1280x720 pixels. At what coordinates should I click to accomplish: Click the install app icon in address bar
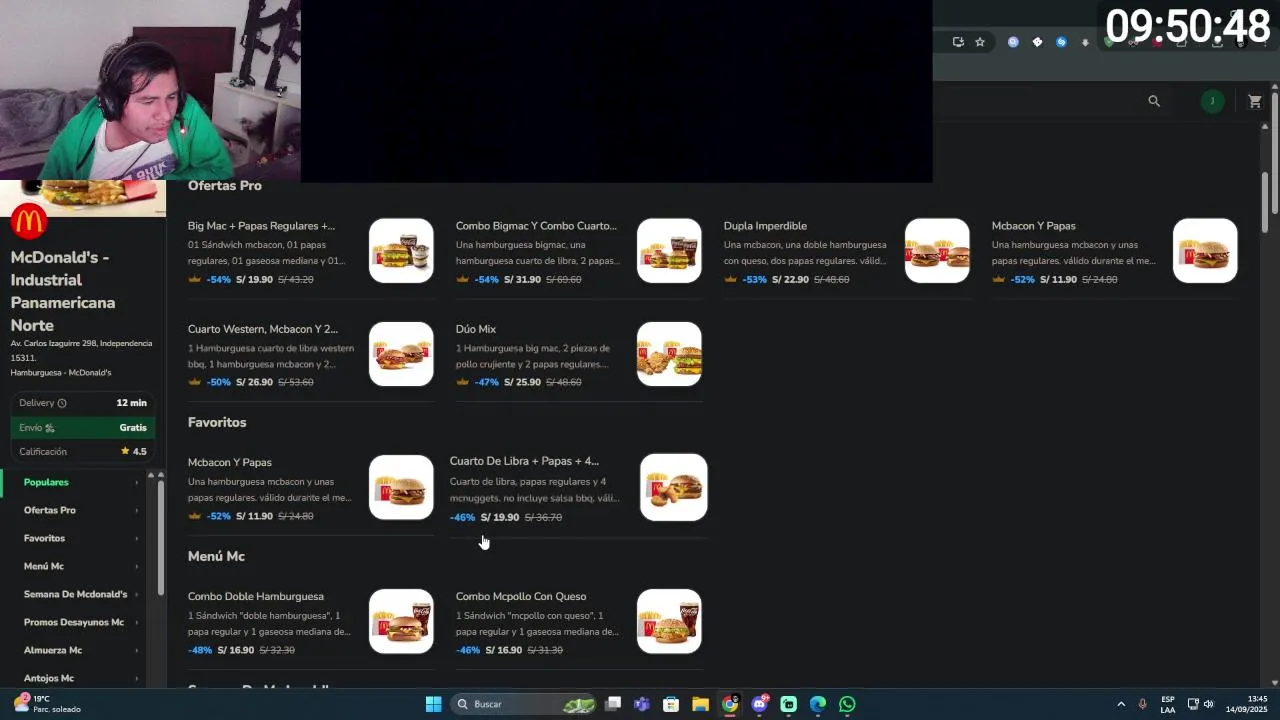tap(958, 42)
